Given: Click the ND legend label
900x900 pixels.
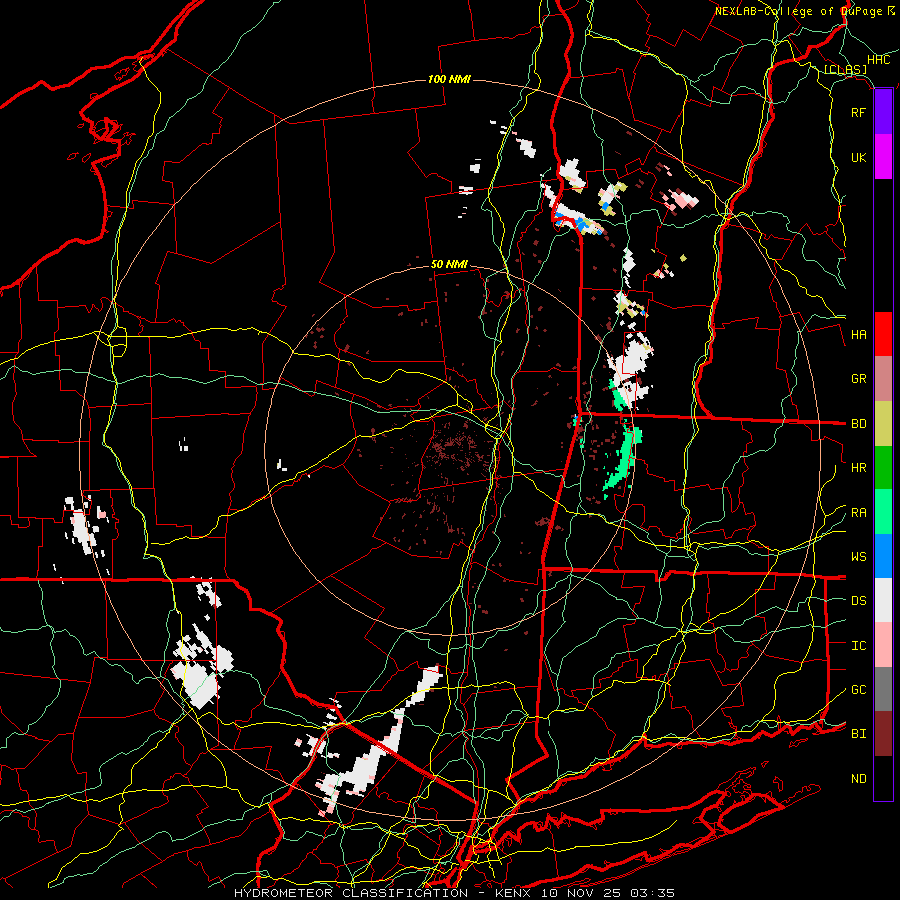Looking at the screenshot, I should (x=858, y=779).
